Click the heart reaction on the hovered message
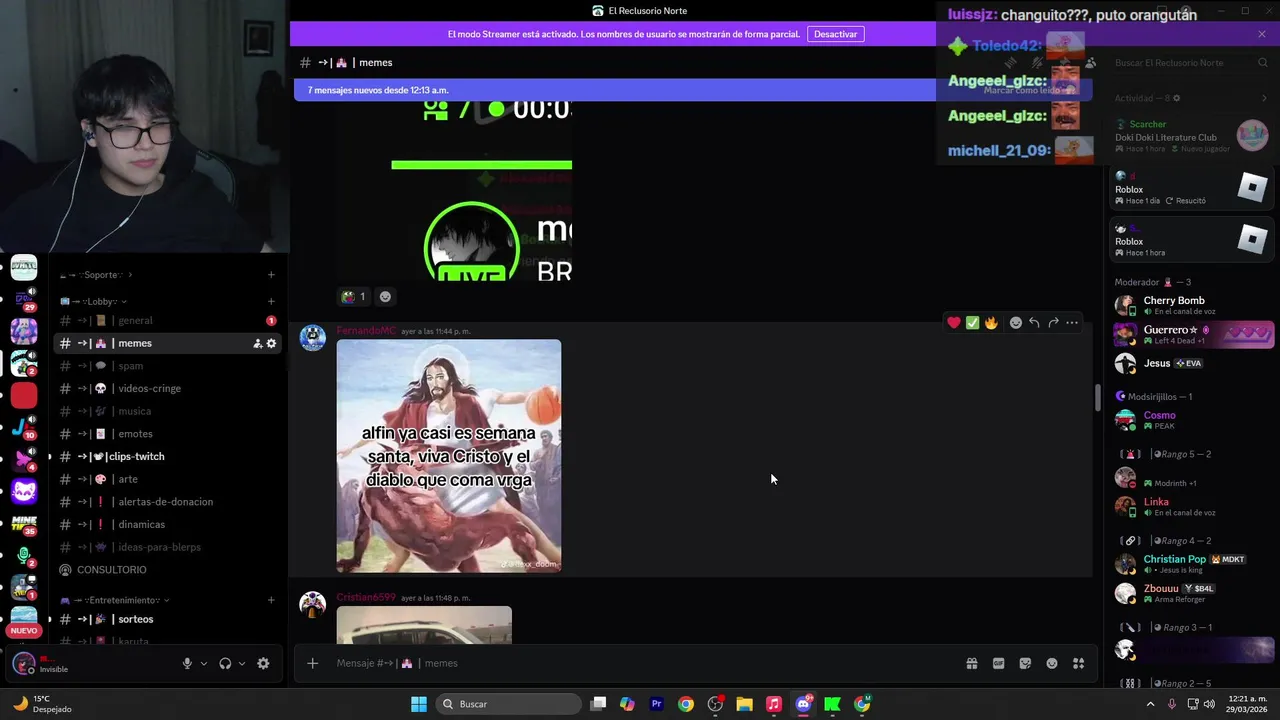Image resolution: width=1280 pixels, height=720 pixels. coord(954,322)
